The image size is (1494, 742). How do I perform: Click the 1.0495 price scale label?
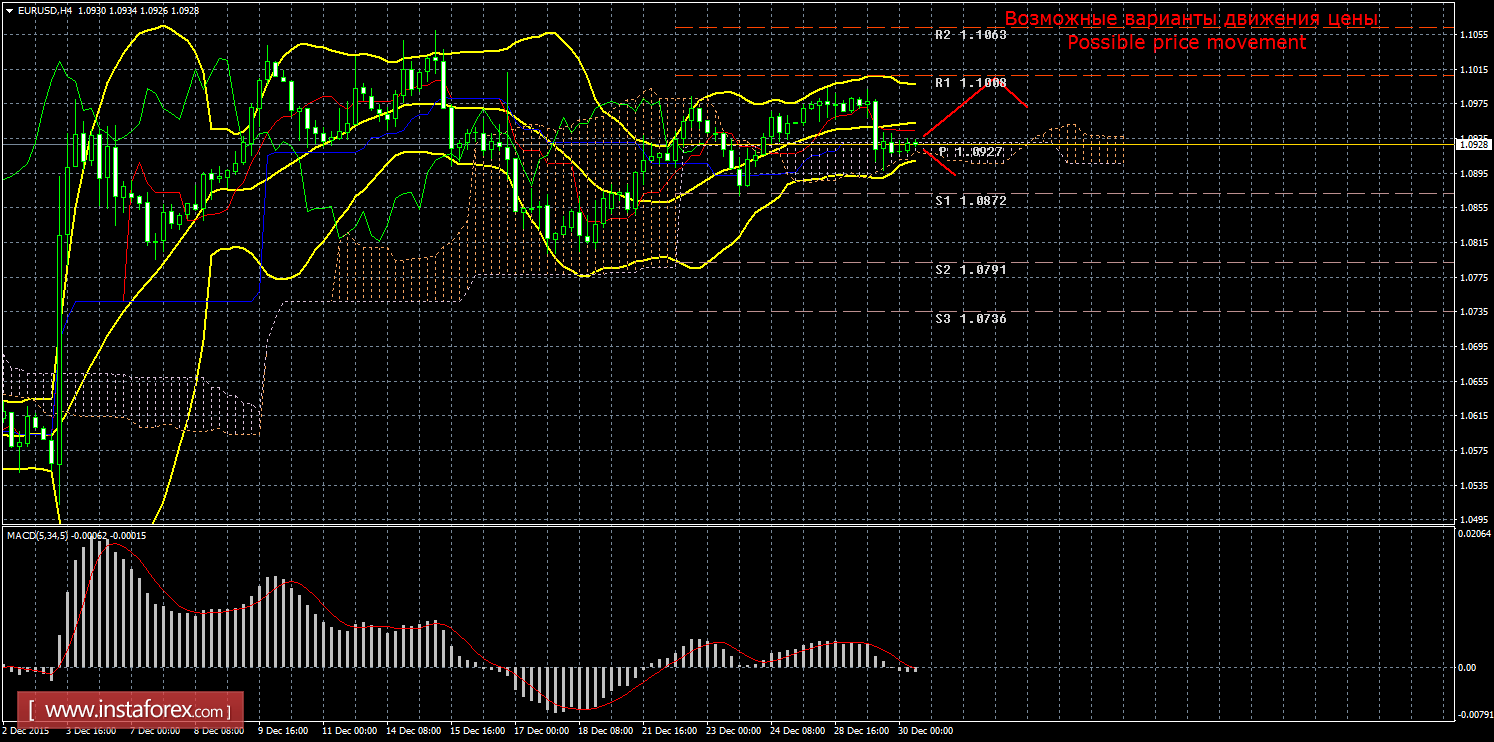[x=1472, y=520]
